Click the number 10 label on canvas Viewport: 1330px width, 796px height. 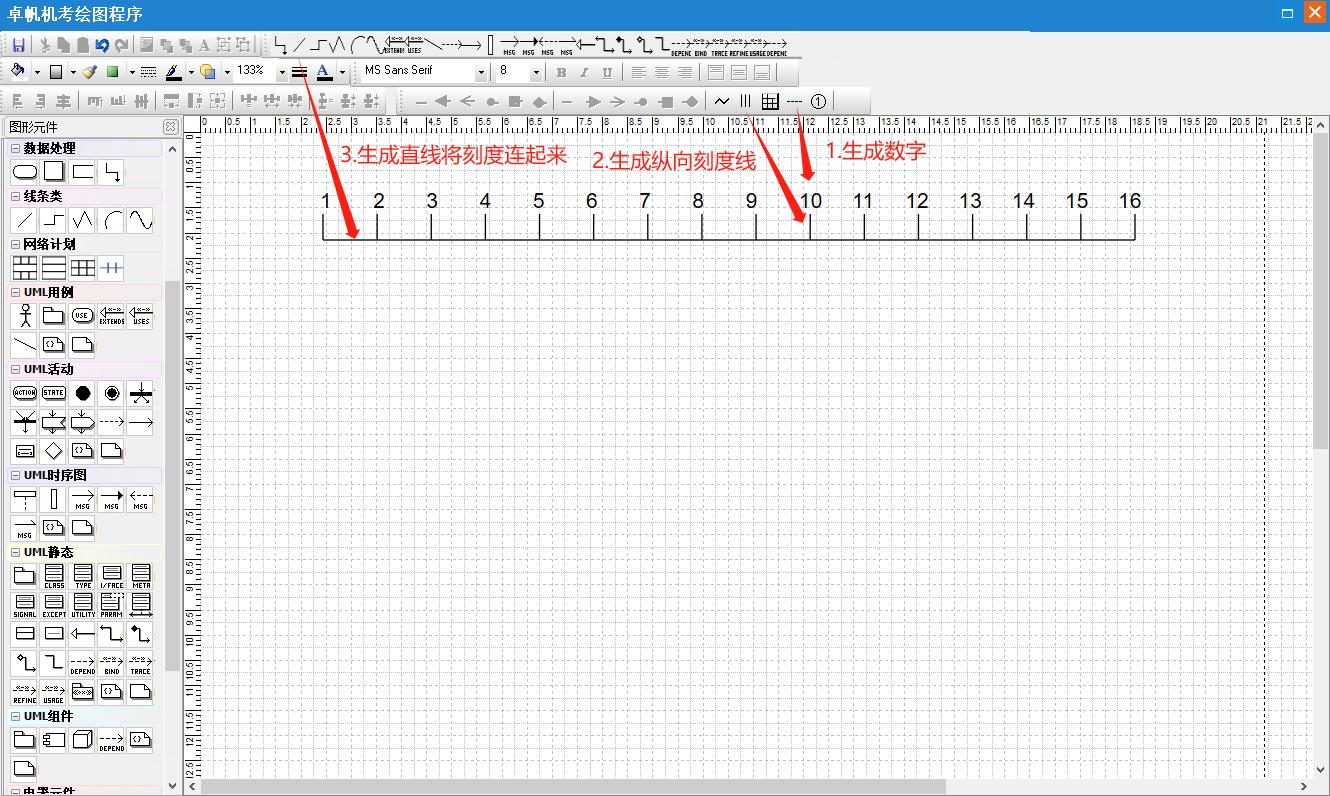pos(810,201)
